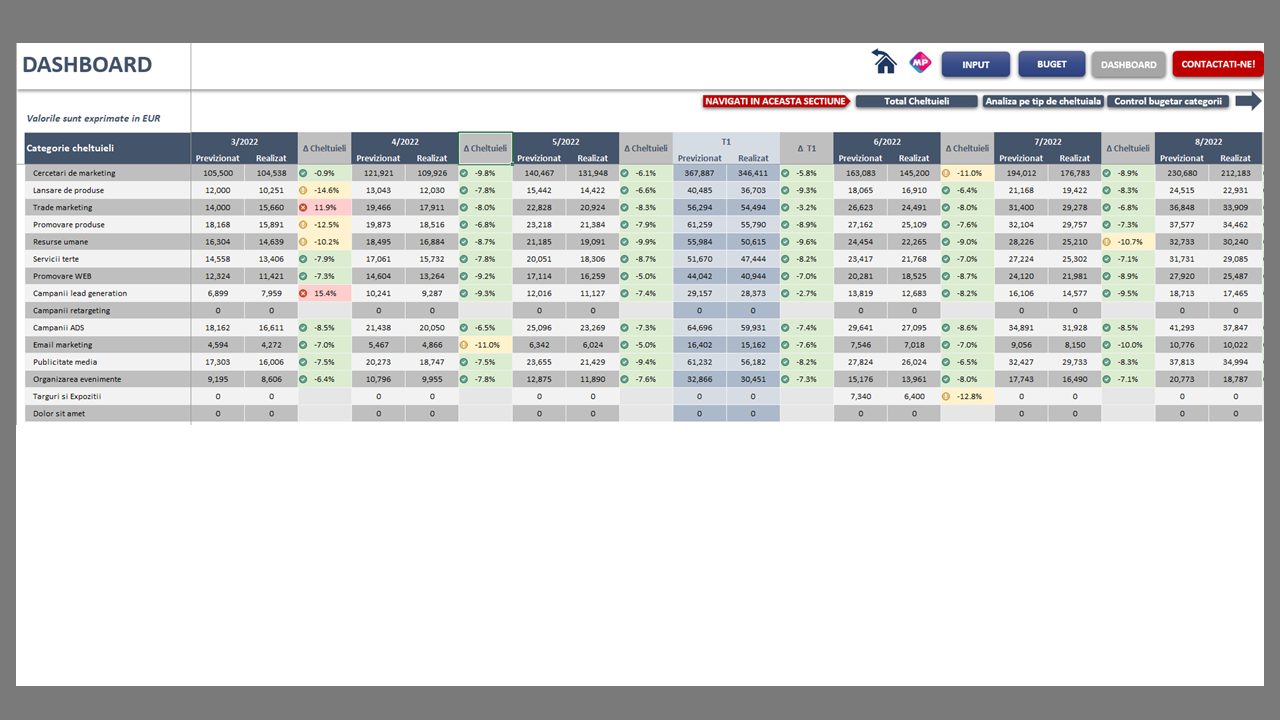Click yellow warning icon beside Email marketing -11.0%
1280x720 pixels.
click(464, 345)
